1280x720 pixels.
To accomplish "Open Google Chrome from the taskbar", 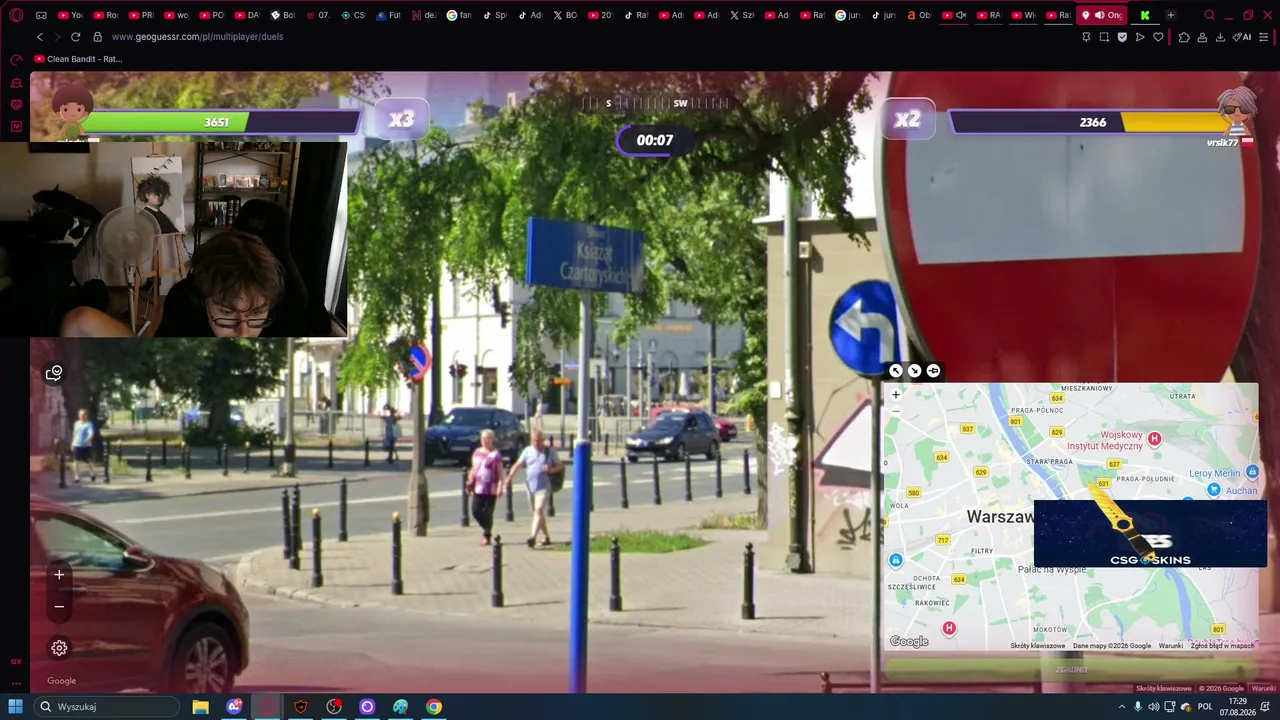I will click(x=434, y=707).
